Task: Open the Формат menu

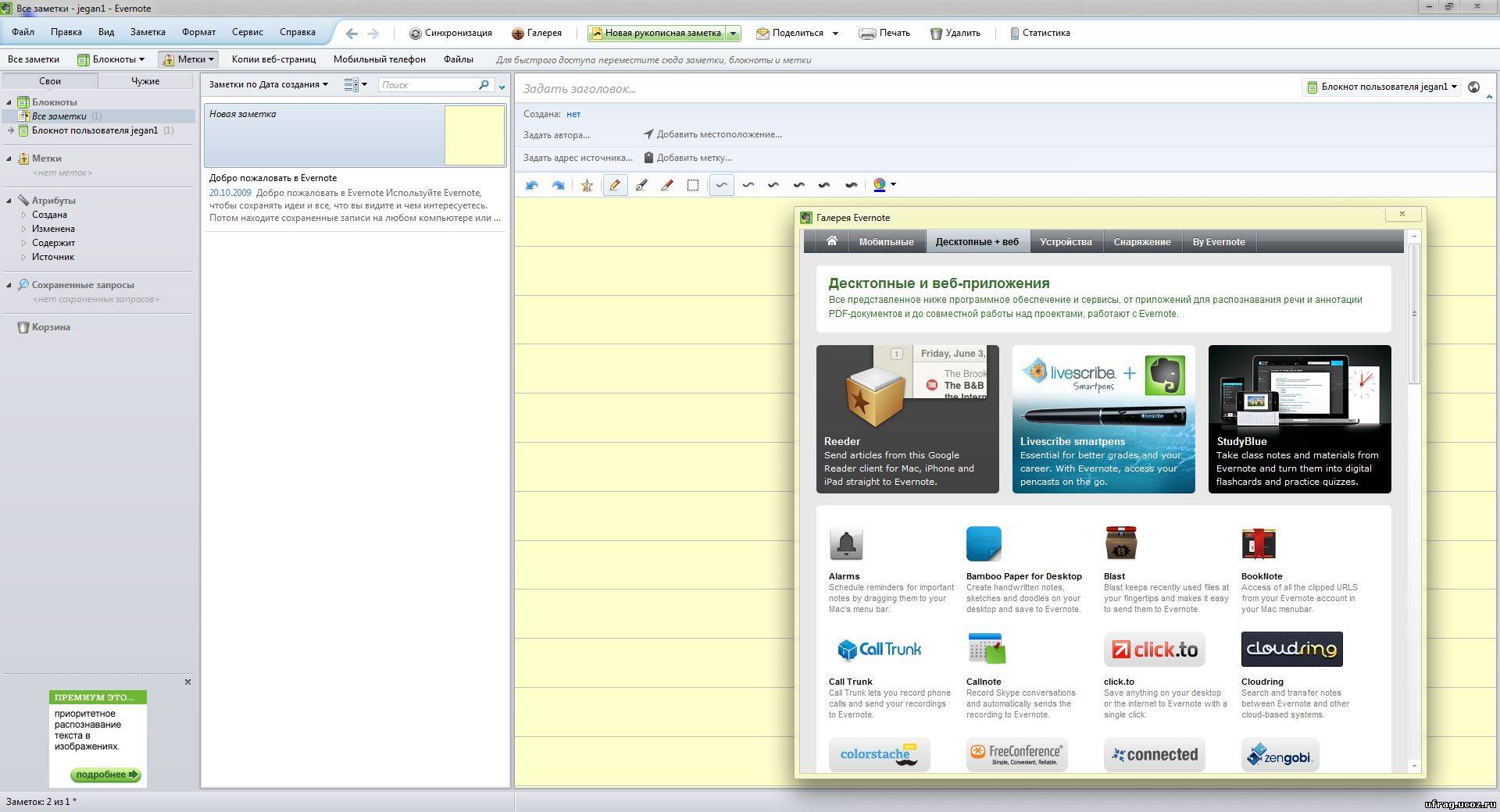Action: 198,32
